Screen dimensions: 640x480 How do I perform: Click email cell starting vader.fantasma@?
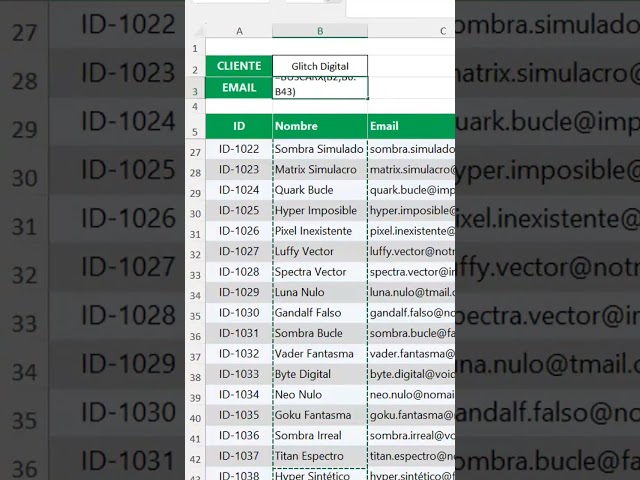pos(411,353)
